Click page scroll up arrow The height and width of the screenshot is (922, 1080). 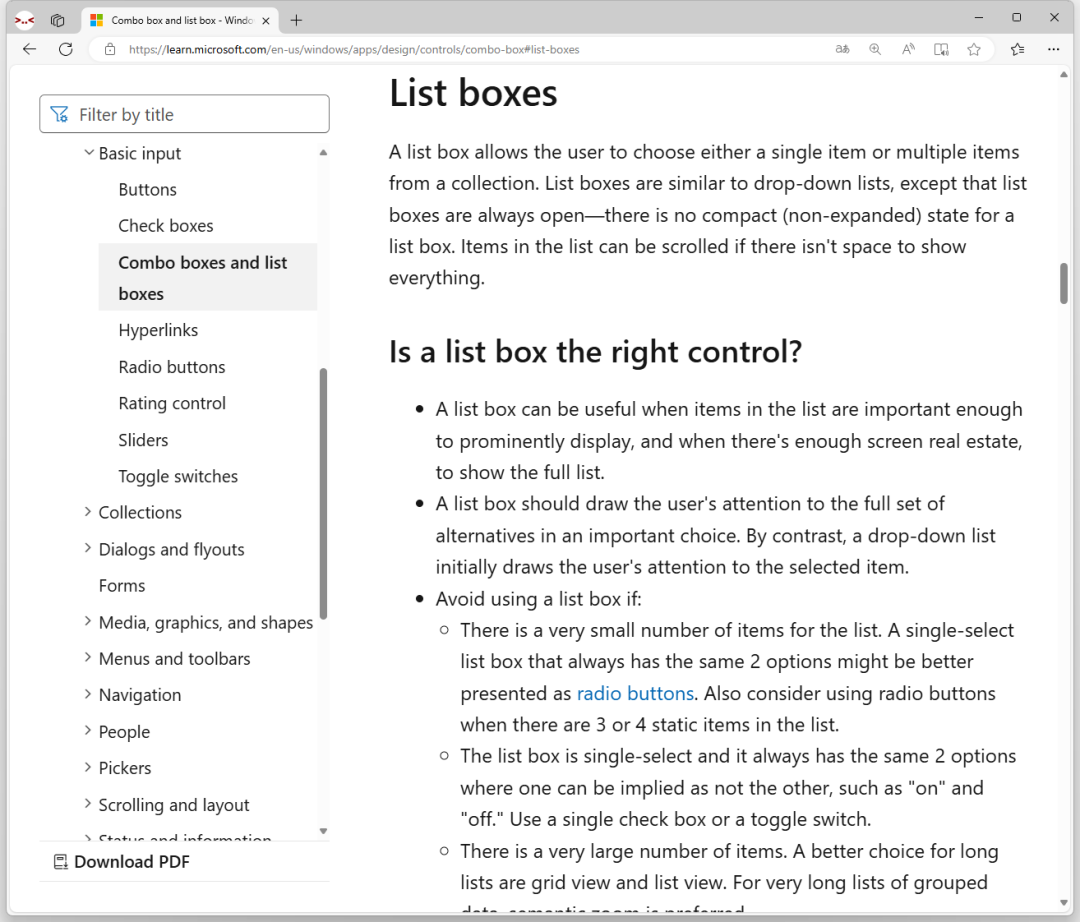click(x=1063, y=74)
